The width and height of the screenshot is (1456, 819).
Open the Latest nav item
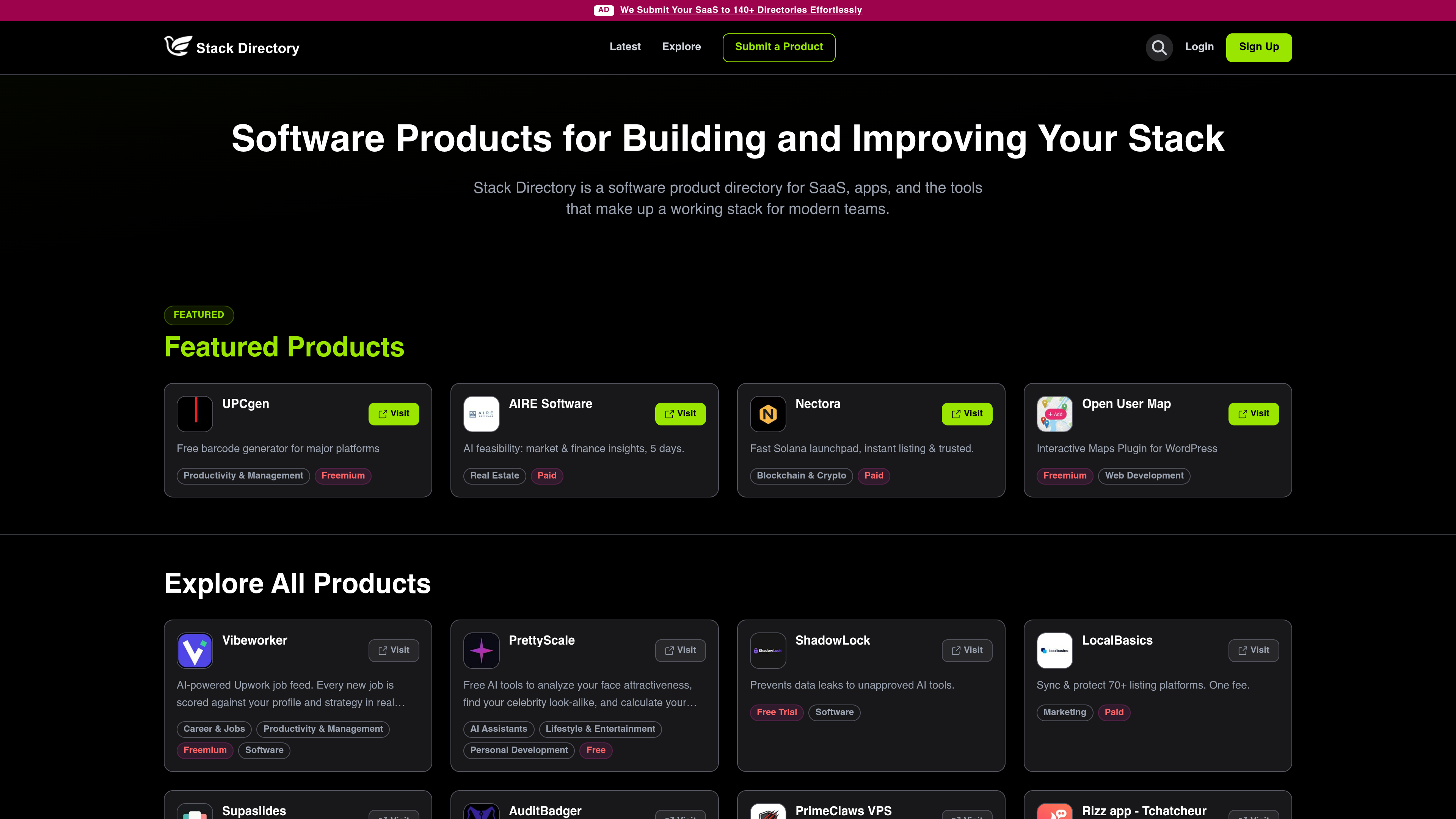tap(624, 47)
